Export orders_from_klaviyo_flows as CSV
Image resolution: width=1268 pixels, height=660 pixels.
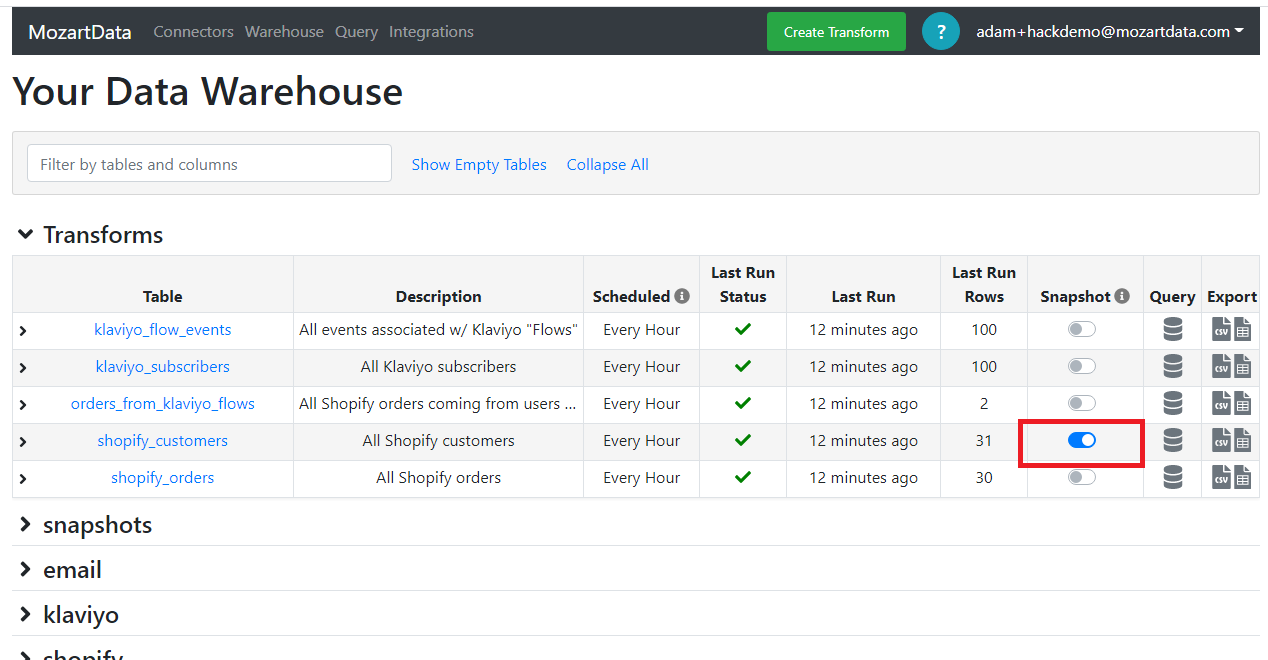point(1221,403)
